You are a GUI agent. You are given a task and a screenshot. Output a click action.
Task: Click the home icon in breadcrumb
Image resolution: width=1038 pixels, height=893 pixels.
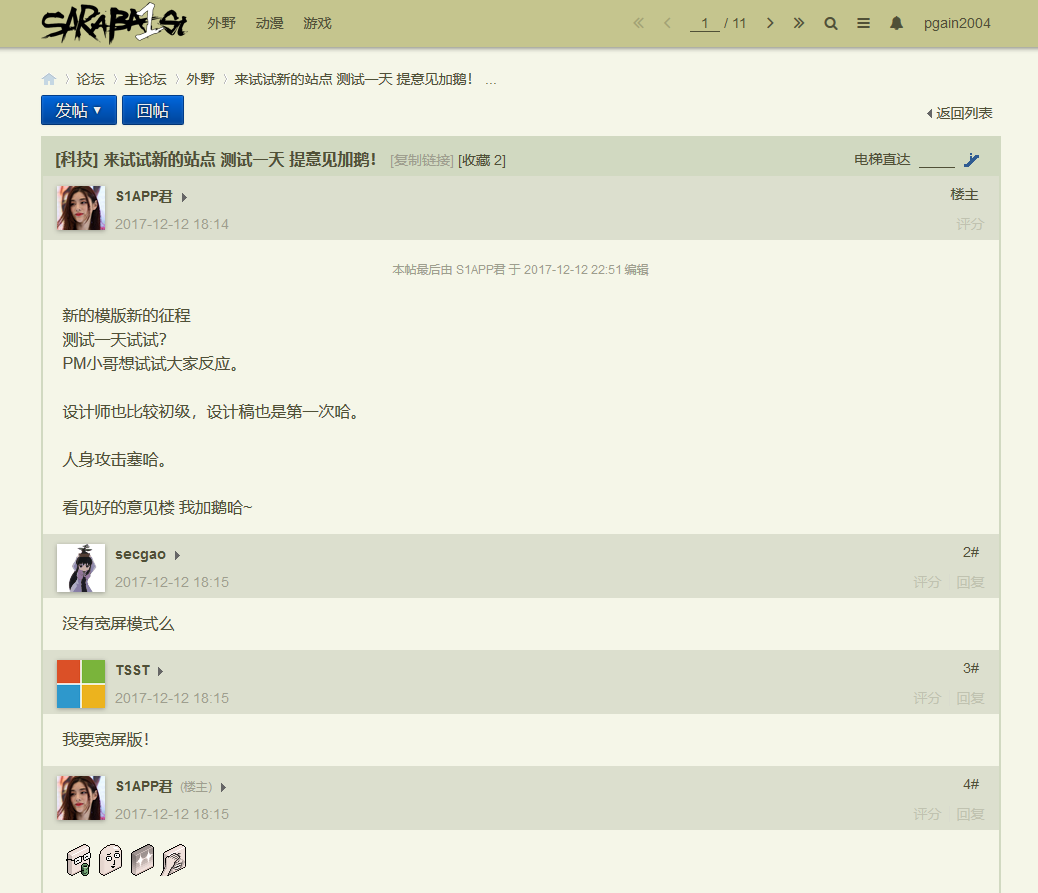tap(49, 79)
